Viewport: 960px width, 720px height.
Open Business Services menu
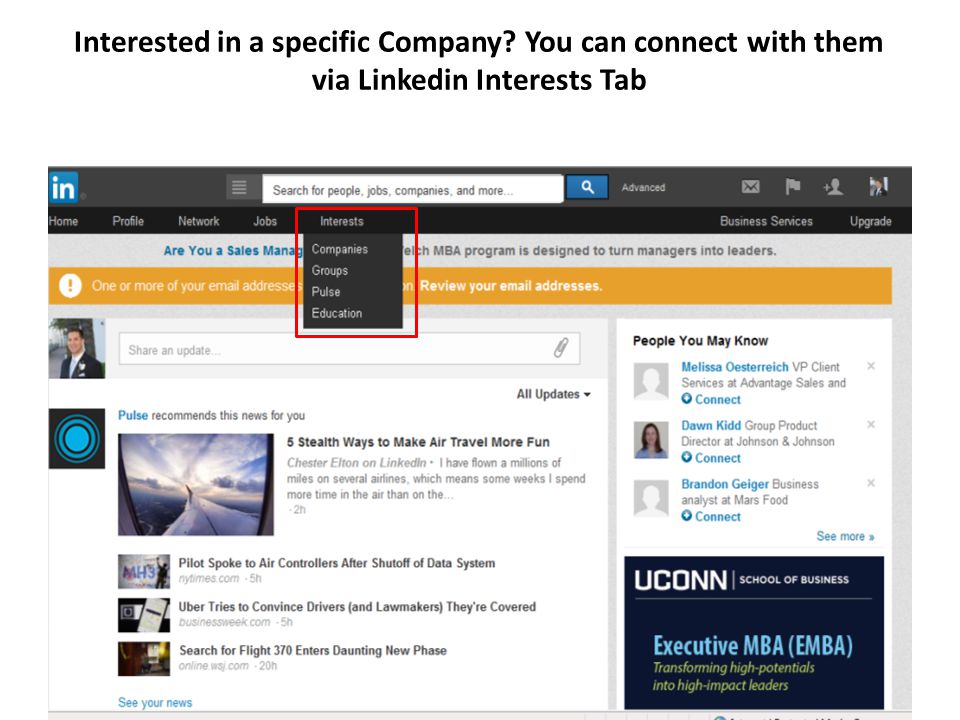pos(766,221)
